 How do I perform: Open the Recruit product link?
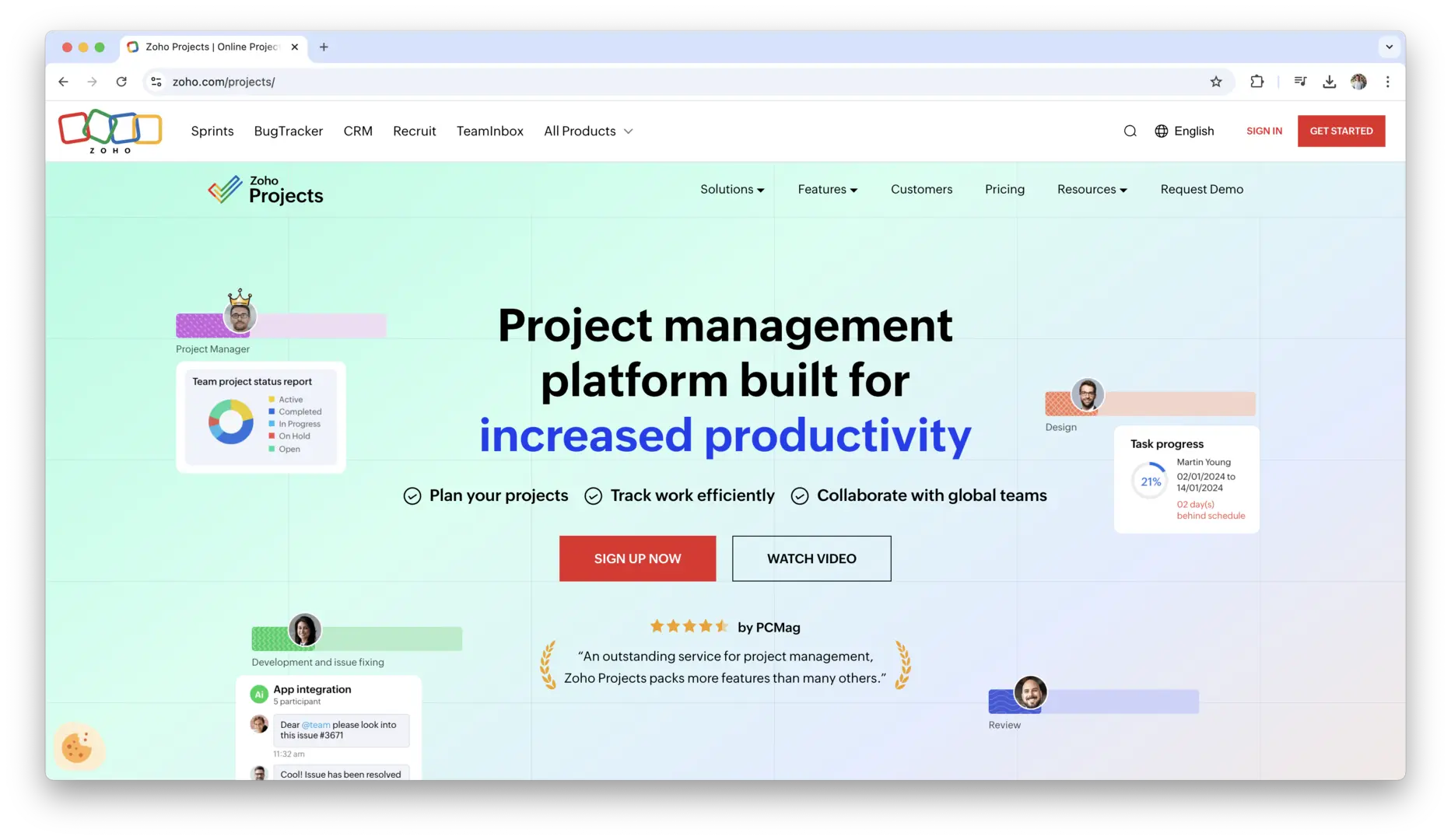tap(415, 131)
